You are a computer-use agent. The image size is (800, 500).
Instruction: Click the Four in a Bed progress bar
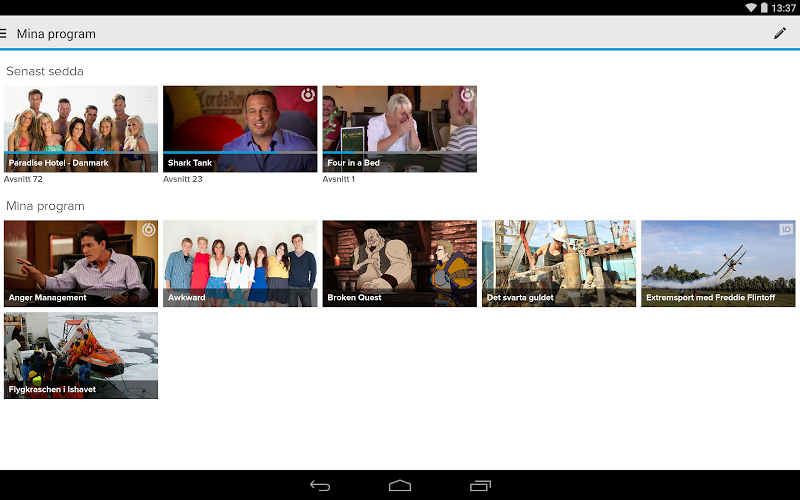tap(399, 152)
